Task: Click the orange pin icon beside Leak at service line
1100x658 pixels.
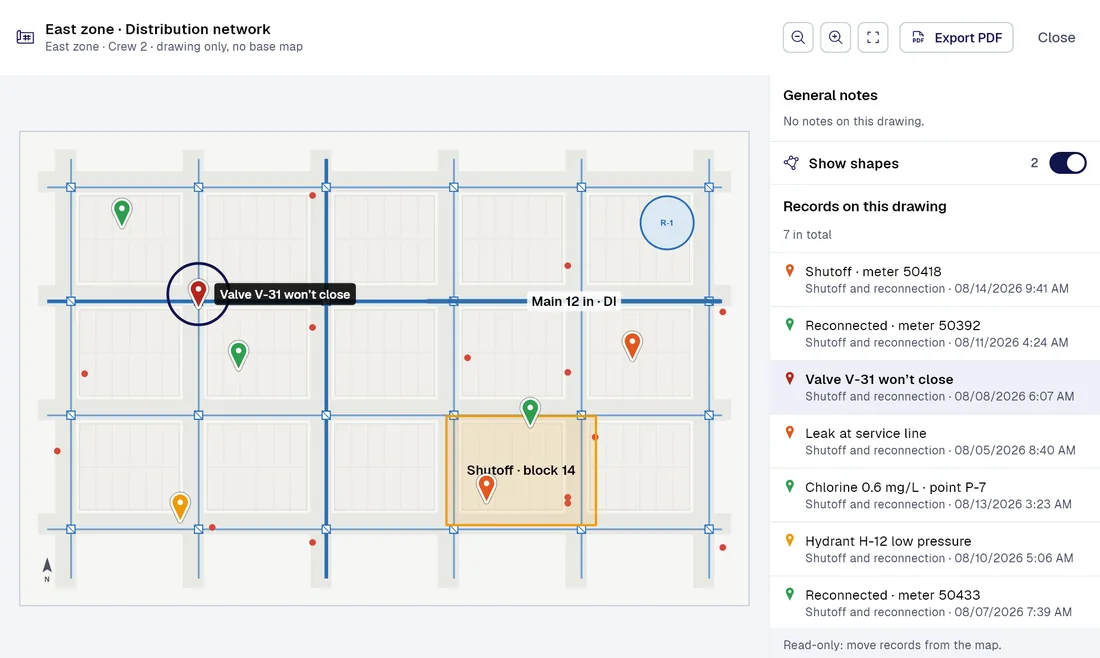Action: (790, 433)
